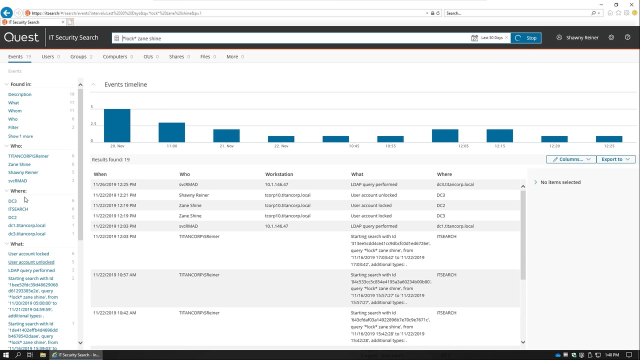The image size is (640, 360).
Task: Open Task View on taskbar
Action: point(30,355)
